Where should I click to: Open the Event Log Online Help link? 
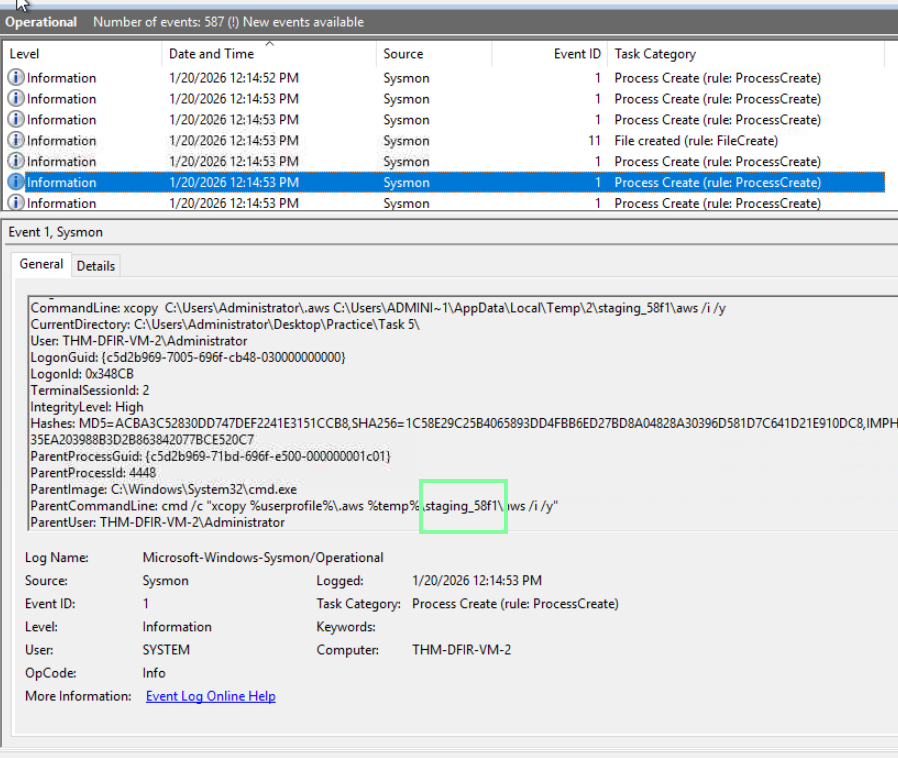[x=210, y=696]
